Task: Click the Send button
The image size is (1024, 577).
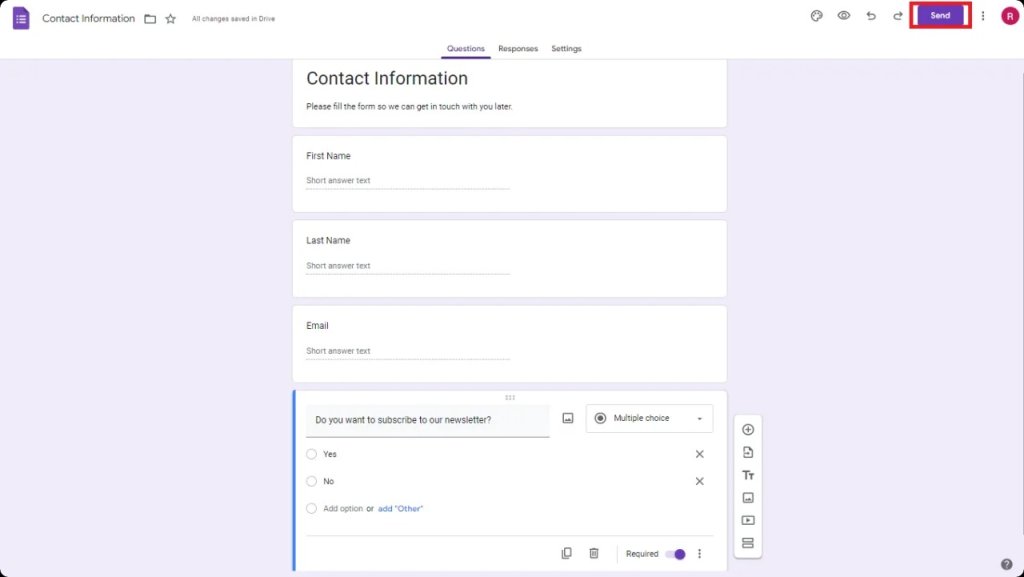Action: pyautogui.click(x=939, y=15)
